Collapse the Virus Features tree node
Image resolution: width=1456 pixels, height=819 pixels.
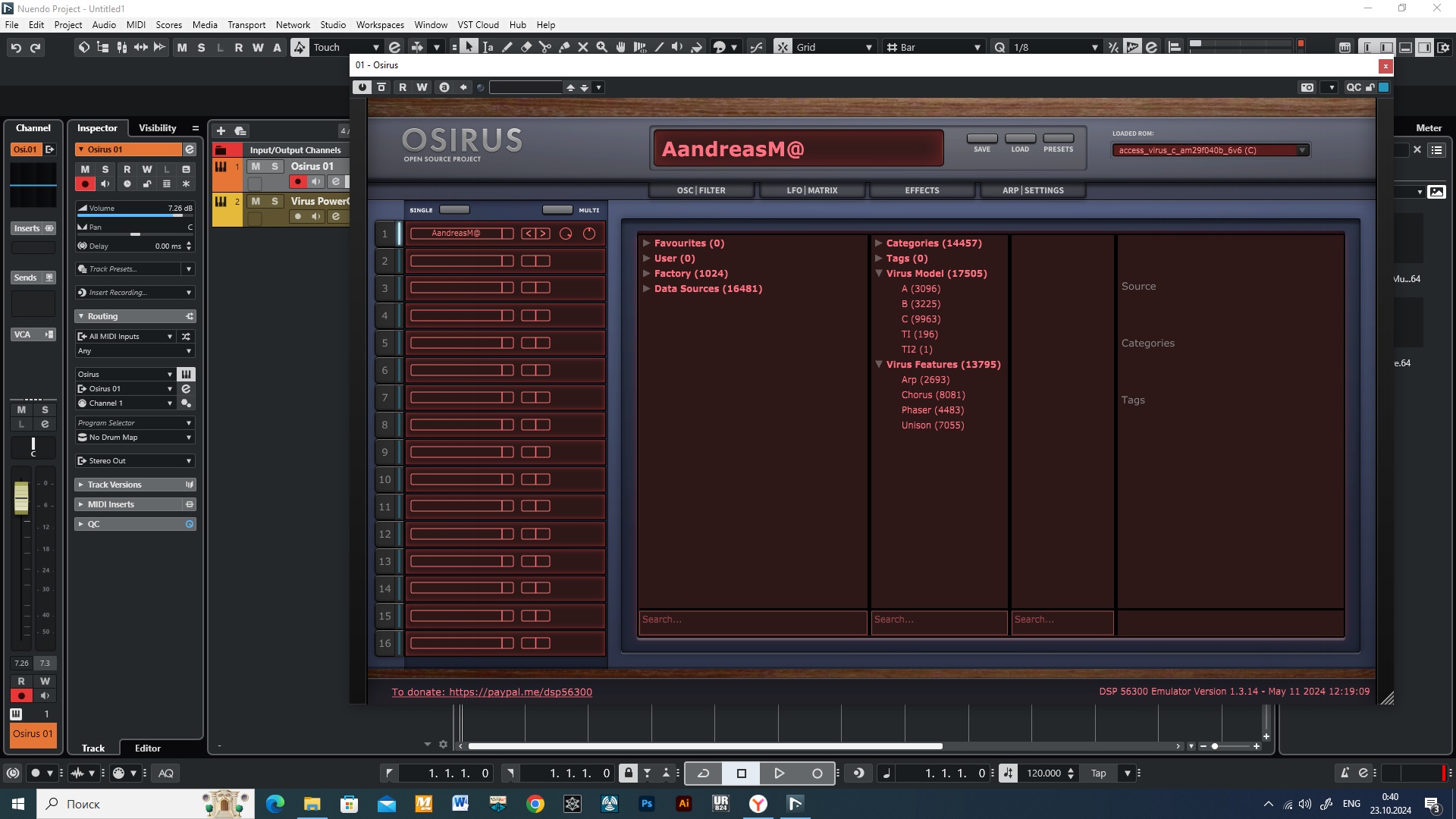click(x=879, y=364)
